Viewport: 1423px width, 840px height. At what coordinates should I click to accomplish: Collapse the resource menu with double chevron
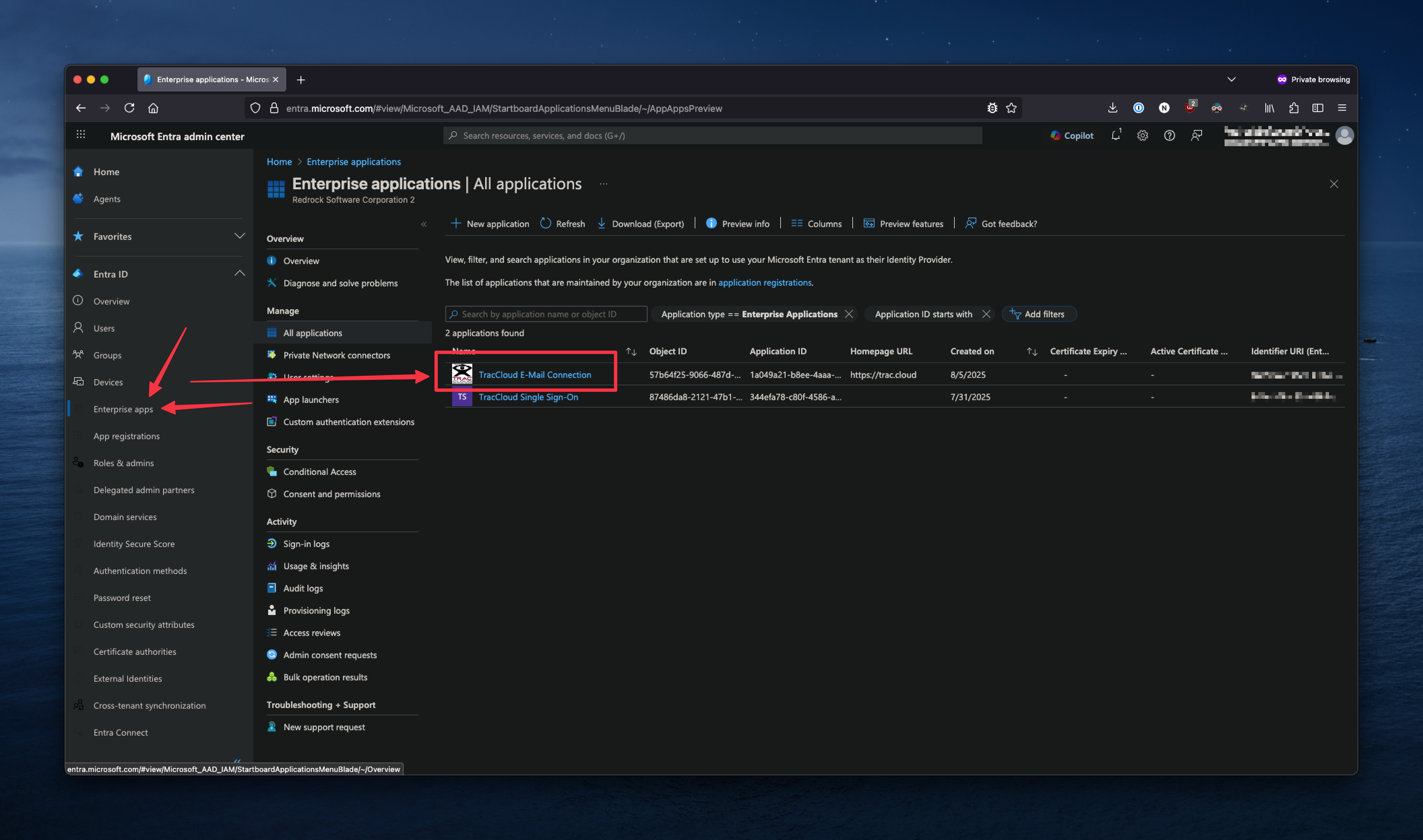(423, 225)
